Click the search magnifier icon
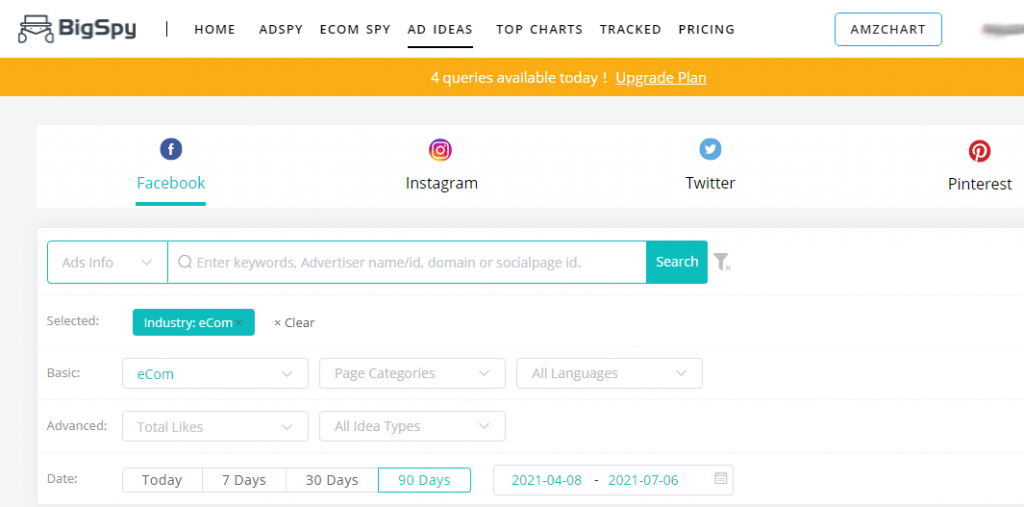Viewport: 1024px width, 507px height. [185, 262]
